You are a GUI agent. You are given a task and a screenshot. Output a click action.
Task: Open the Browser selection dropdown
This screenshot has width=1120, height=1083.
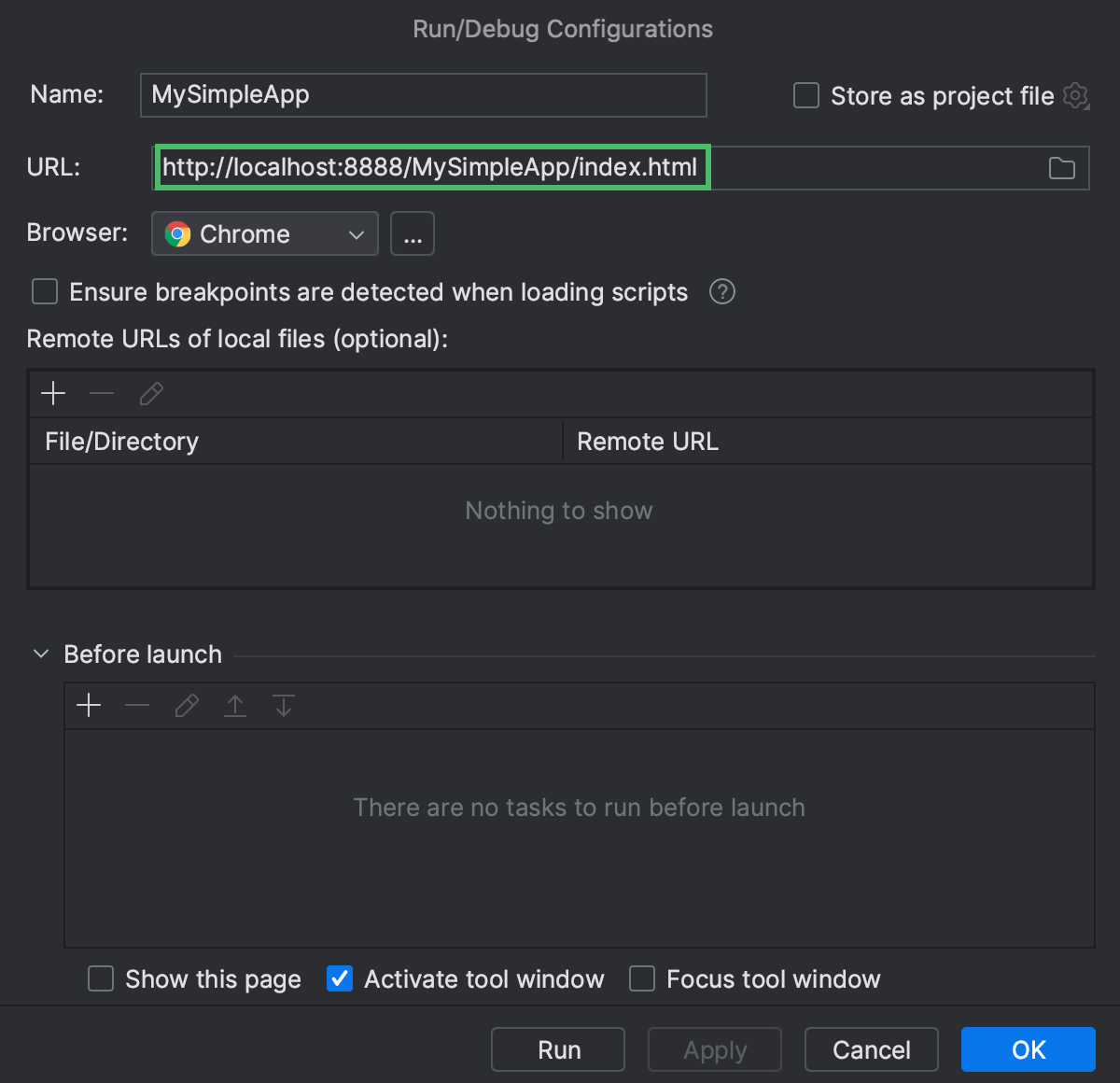coord(264,233)
